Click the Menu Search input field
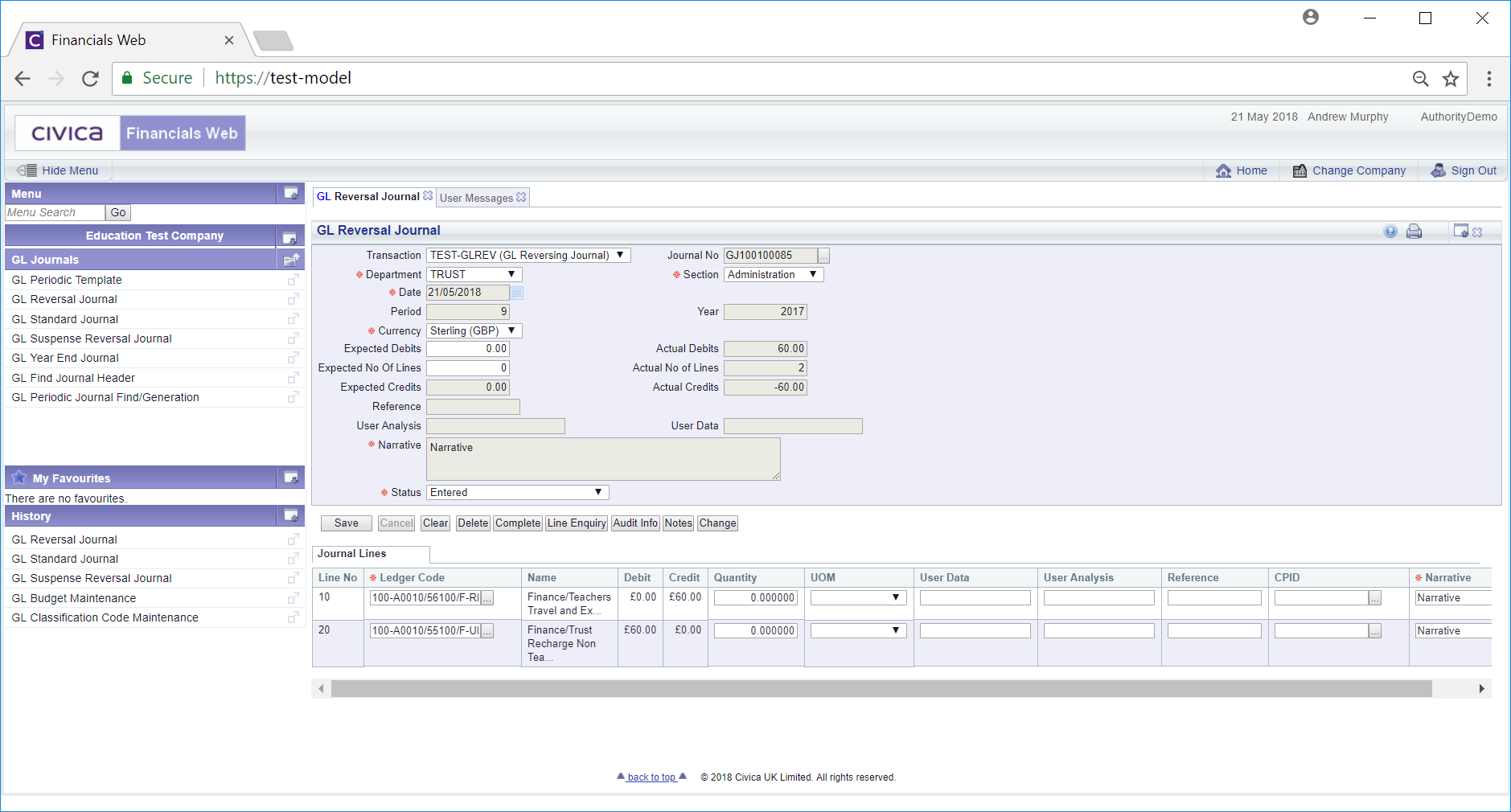This screenshot has width=1511, height=812. (x=55, y=213)
